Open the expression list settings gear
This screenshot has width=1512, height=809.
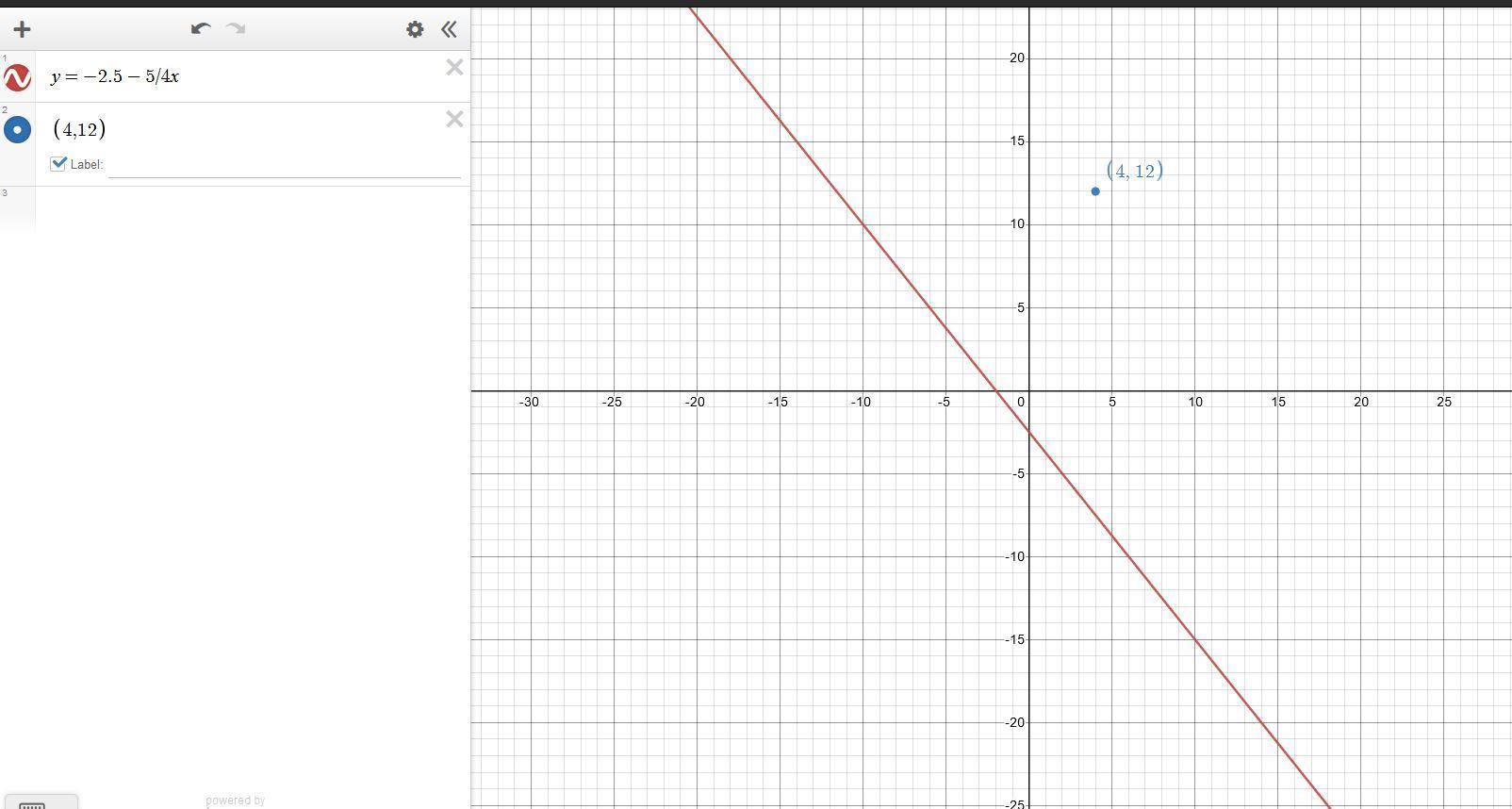[x=415, y=29]
